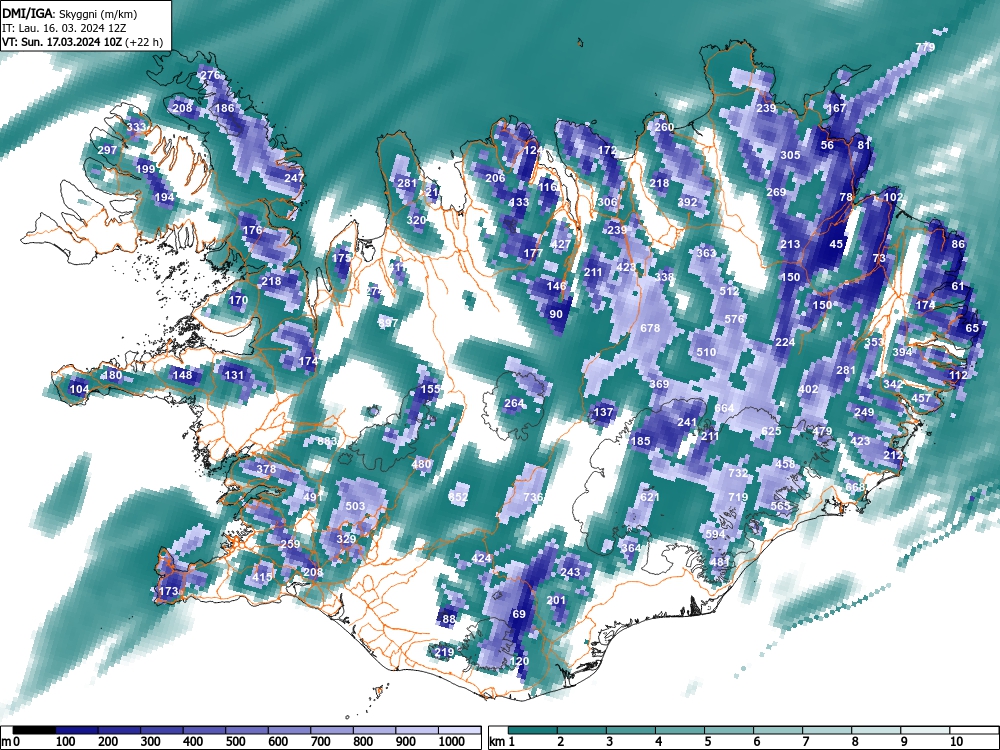Screen dimensions: 1000x750
Task: Click the visibility value 45
Action: coord(836,244)
